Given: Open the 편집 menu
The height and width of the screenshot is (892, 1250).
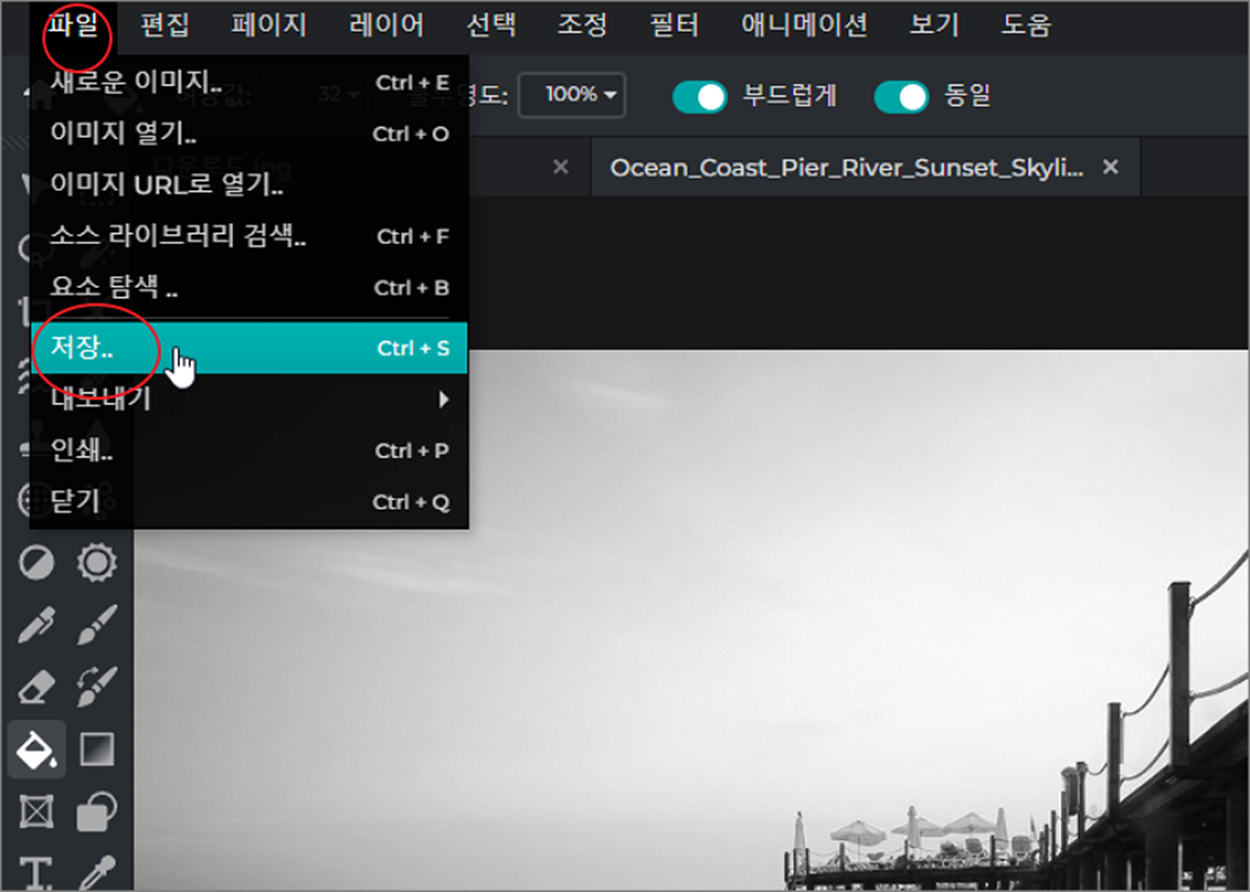Looking at the screenshot, I should (165, 24).
